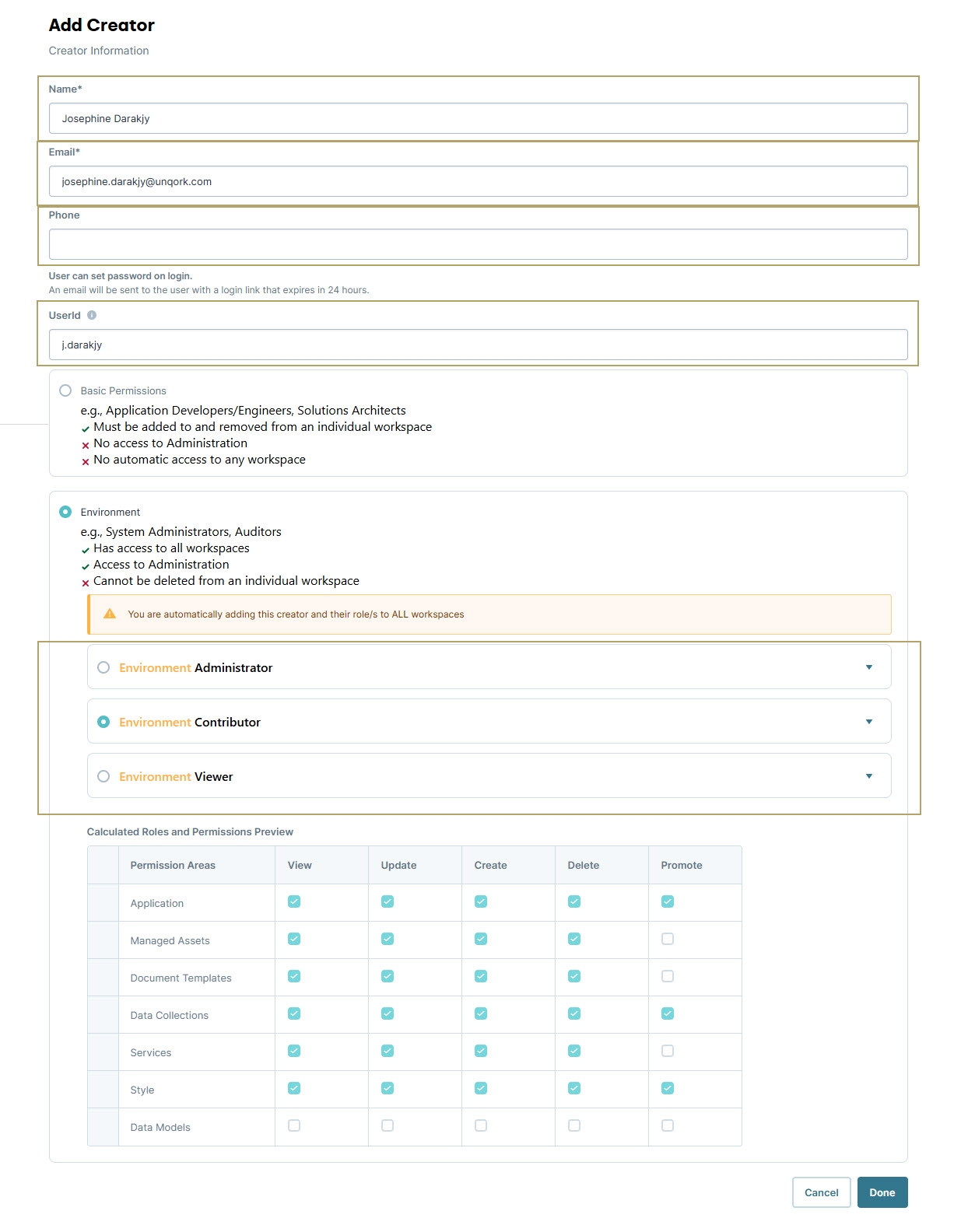Select the Basic Permissions radio button
The width and height of the screenshot is (968, 1232).
coord(65,390)
